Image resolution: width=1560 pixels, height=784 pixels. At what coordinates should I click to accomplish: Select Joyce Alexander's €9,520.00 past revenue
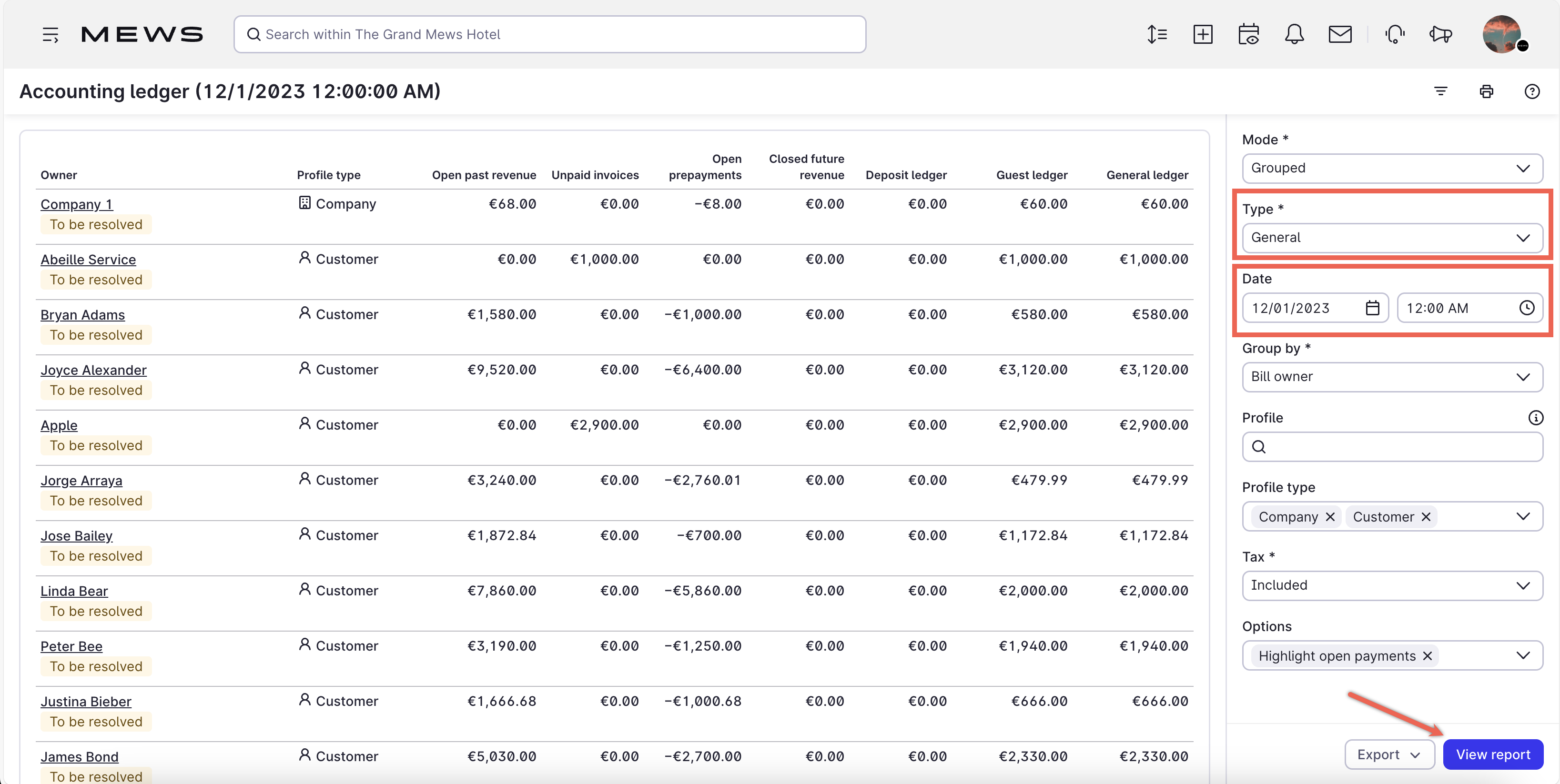coord(501,370)
